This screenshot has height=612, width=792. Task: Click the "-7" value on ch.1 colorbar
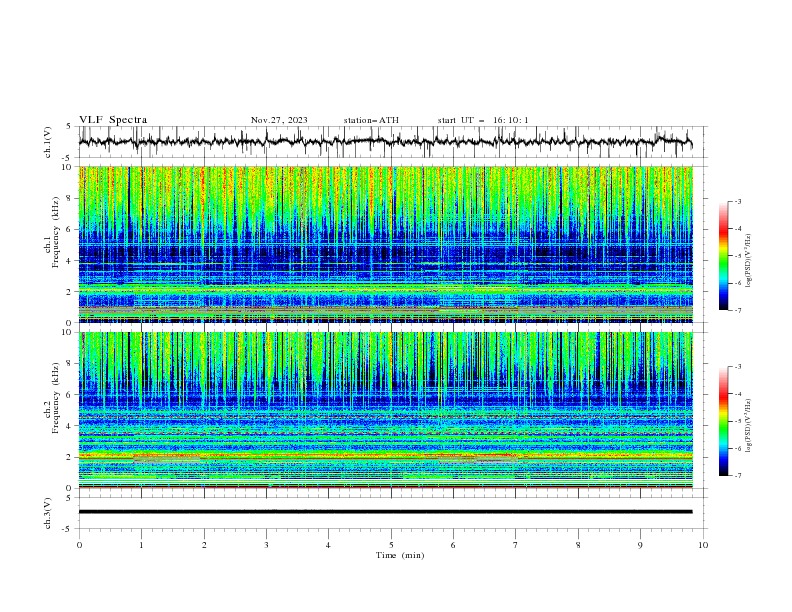(x=738, y=310)
